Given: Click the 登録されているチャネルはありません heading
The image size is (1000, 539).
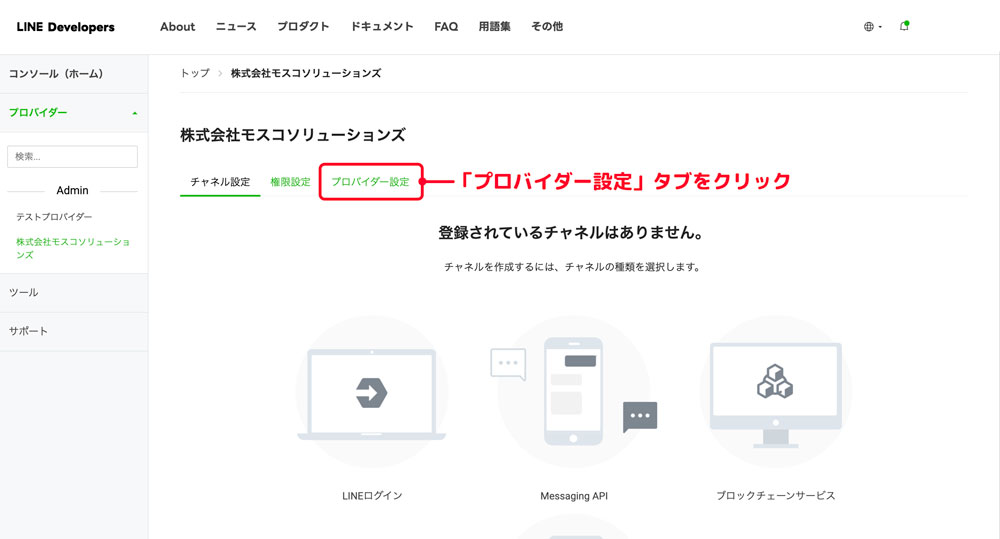Looking at the screenshot, I should (571, 233).
